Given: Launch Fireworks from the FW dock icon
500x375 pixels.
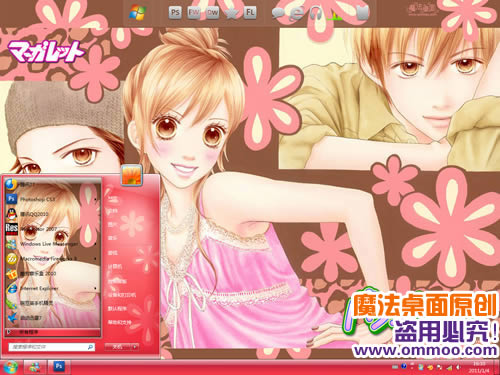Looking at the screenshot, I should pos(194,13).
